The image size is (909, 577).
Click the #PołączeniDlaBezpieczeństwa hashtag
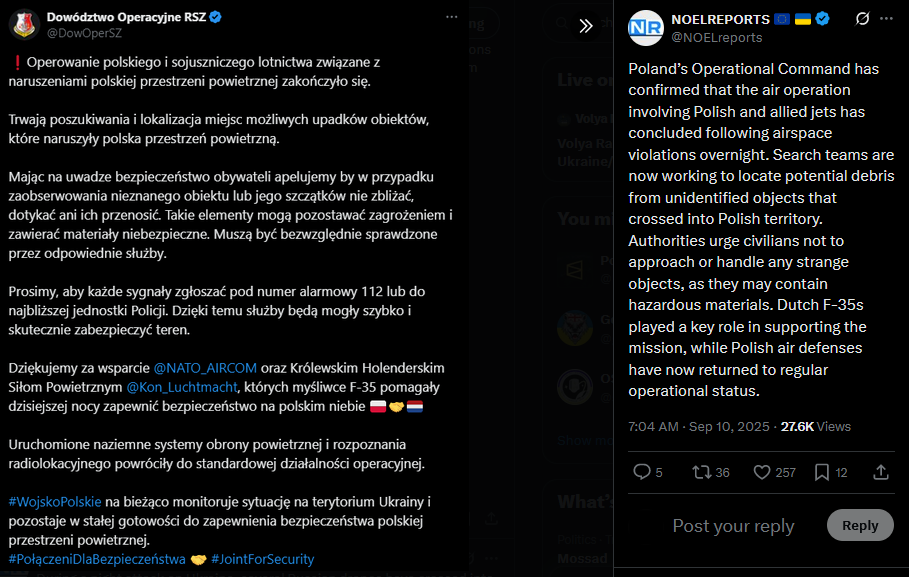[x=97, y=559]
